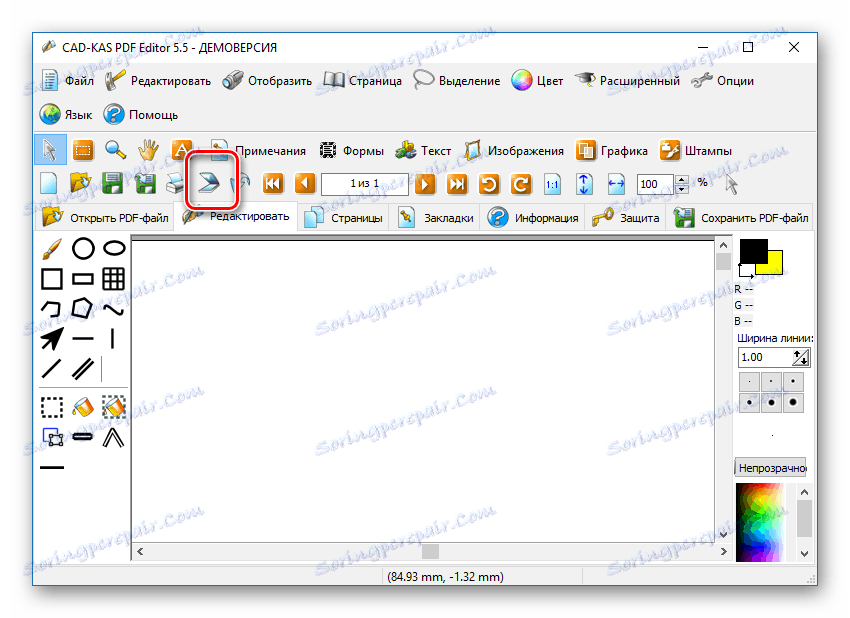850x618 pixels.
Task: Switch to the Информация tab
Action: click(532, 218)
